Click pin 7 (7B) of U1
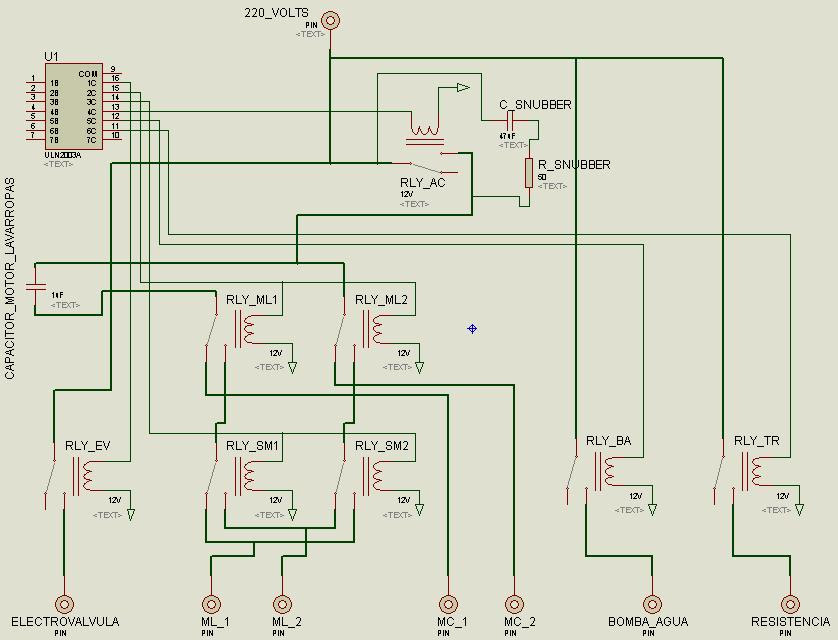 point(35,137)
